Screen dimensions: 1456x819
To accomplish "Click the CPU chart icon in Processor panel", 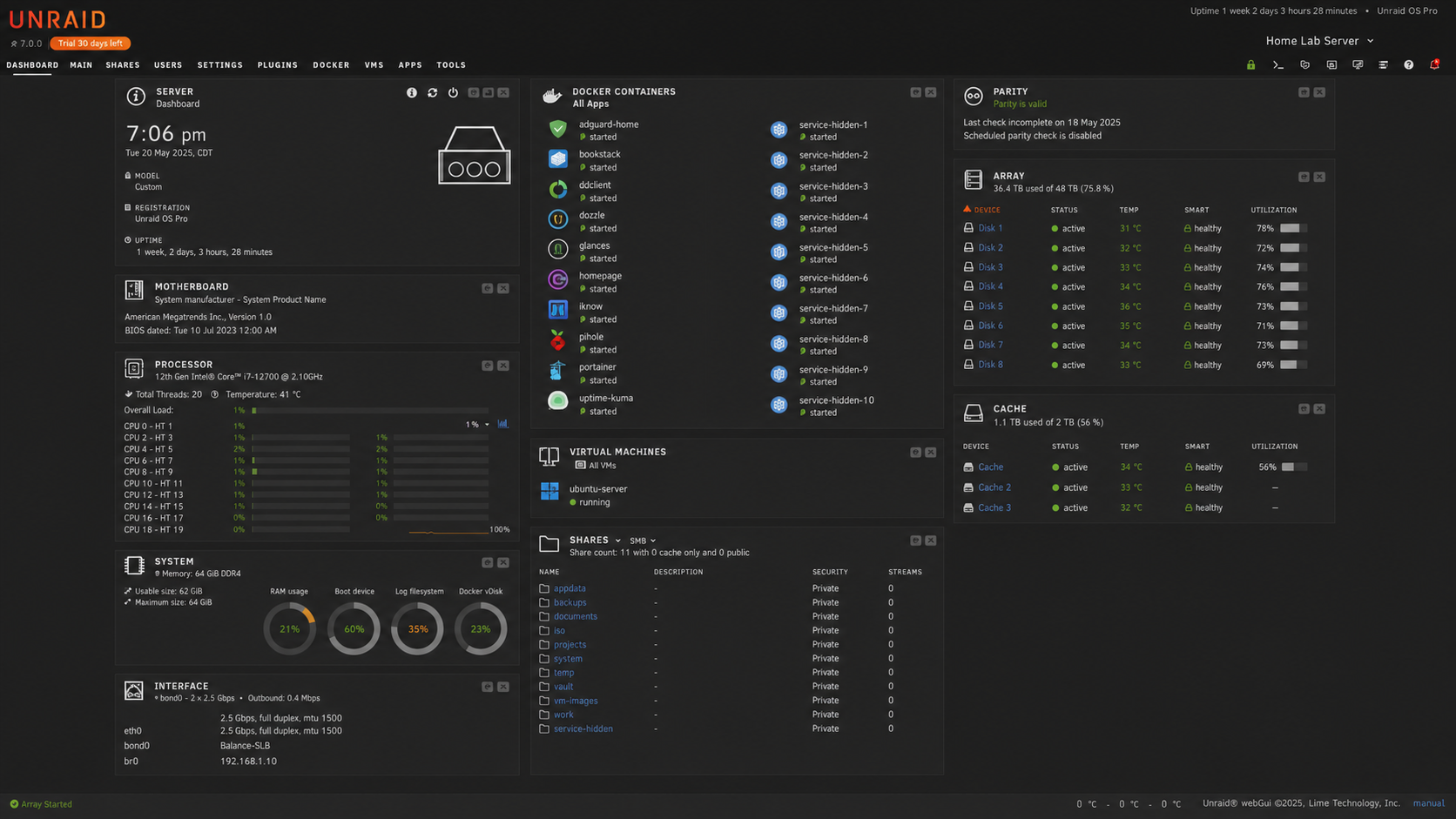I will [502, 424].
